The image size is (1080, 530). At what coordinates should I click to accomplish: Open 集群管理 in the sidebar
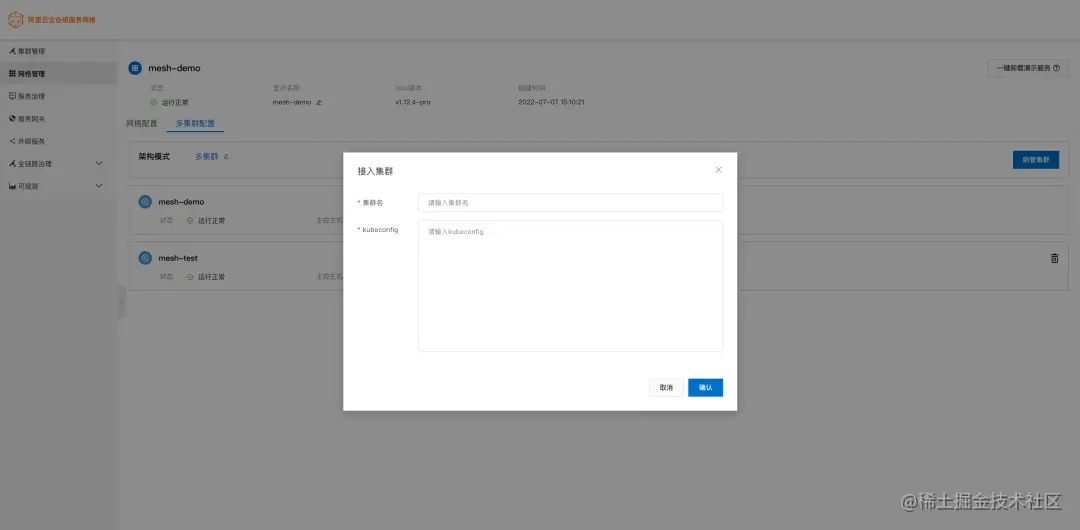(x=58, y=52)
